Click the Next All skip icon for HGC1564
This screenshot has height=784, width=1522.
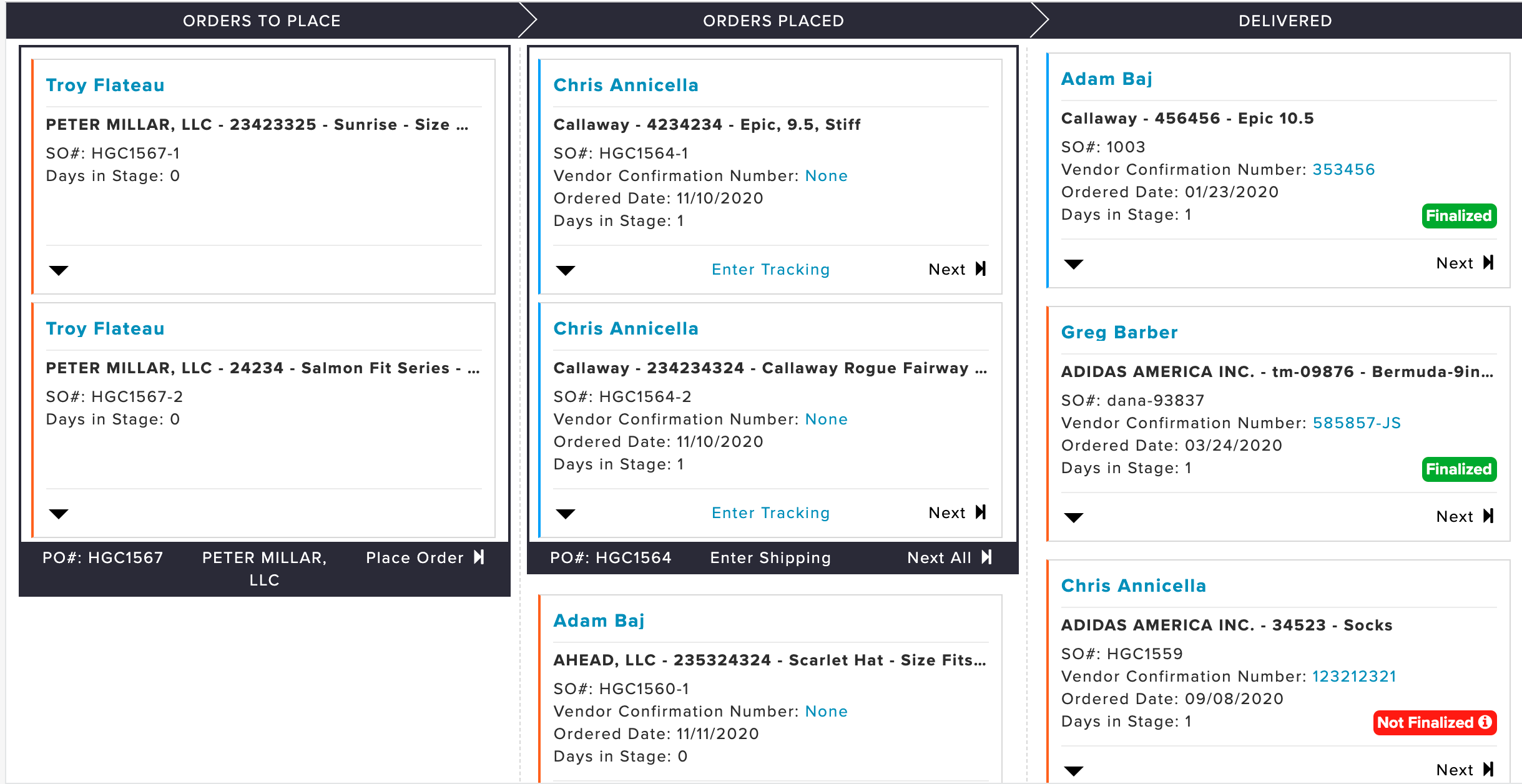[x=986, y=557]
